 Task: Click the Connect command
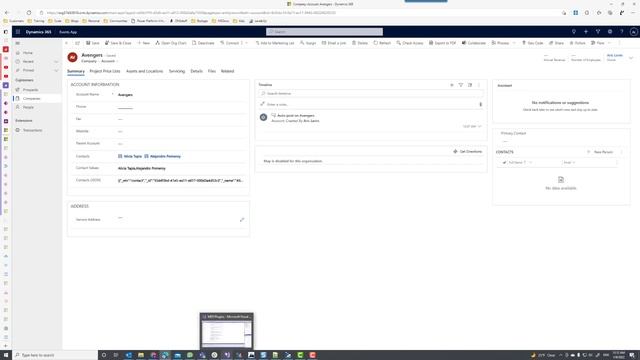[229, 43]
